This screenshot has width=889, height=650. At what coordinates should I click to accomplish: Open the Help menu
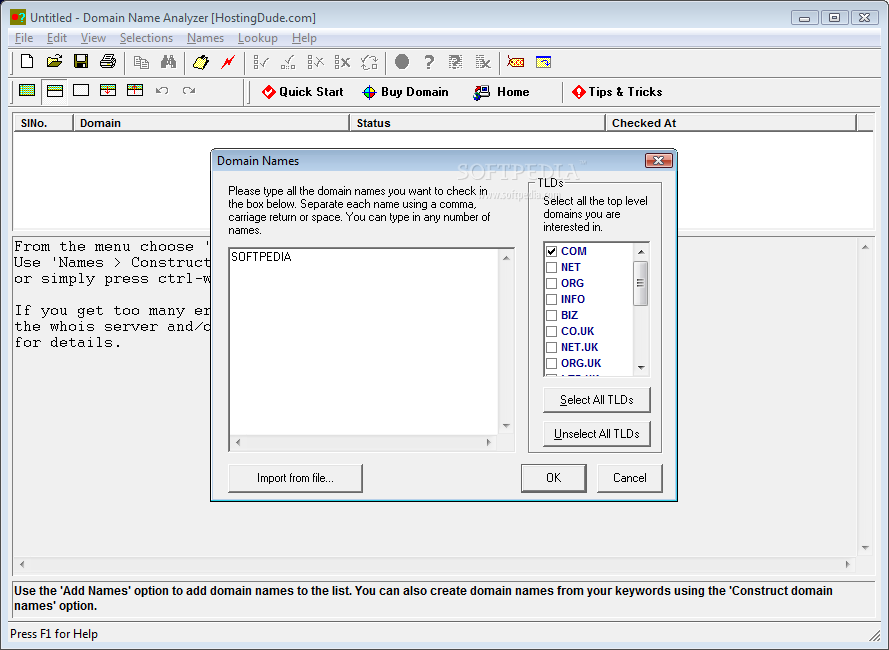(x=304, y=38)
